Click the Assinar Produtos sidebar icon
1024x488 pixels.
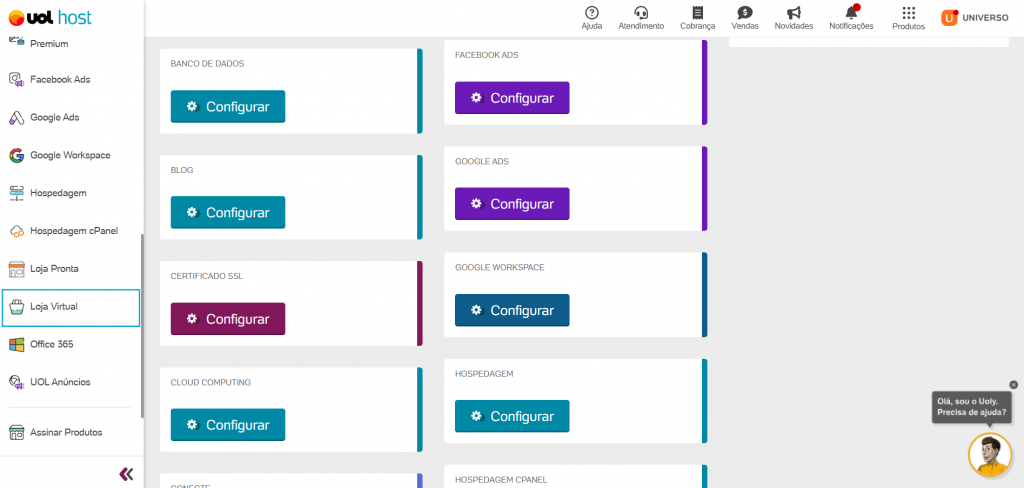[x=16, y=432]
